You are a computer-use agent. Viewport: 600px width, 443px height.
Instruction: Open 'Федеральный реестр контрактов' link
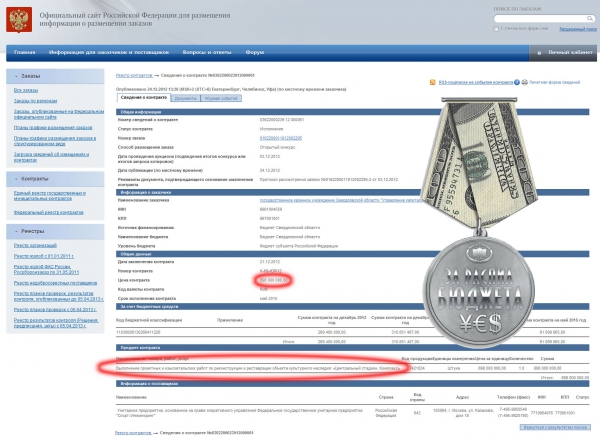49,212
